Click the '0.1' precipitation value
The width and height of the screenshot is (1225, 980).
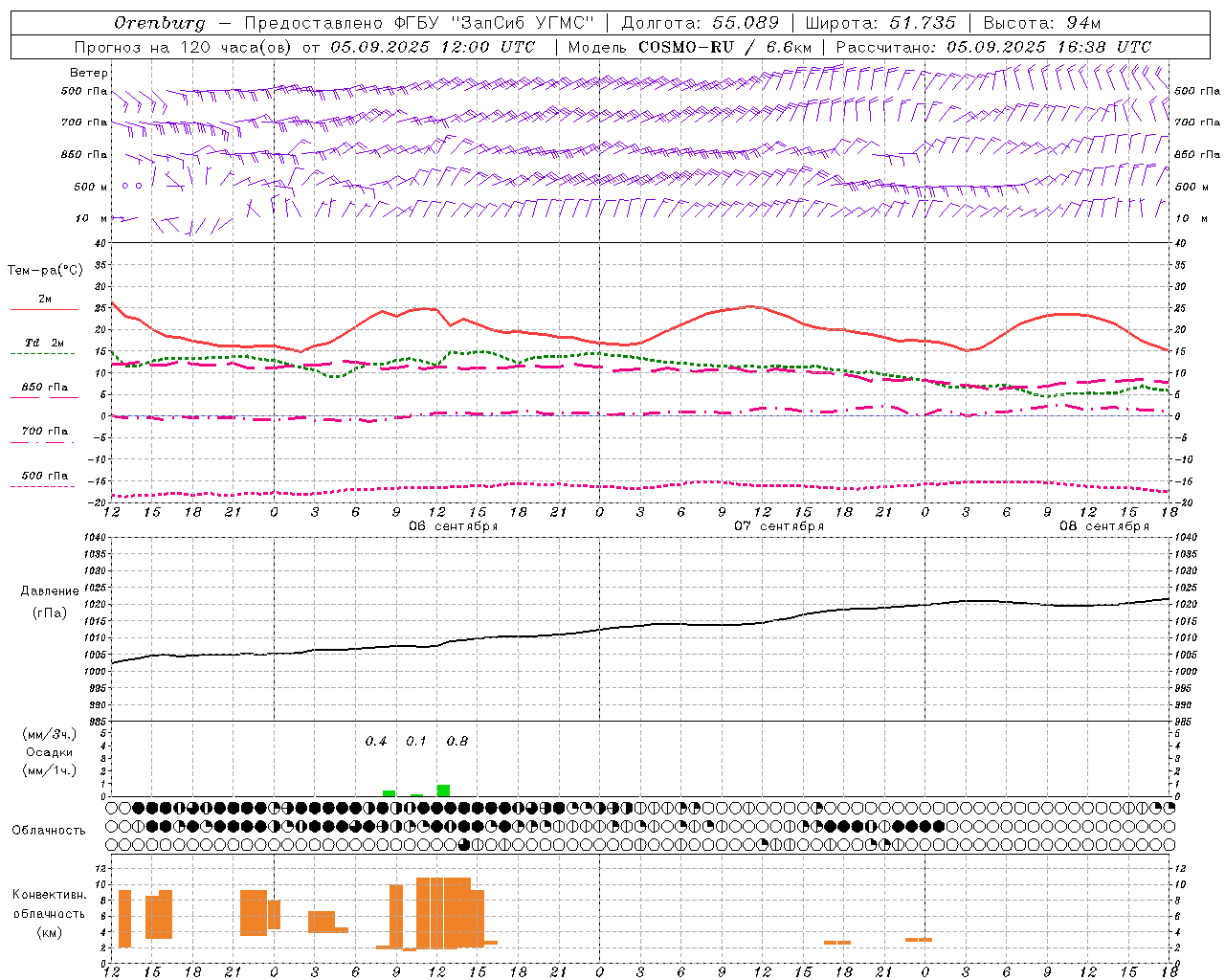coord(416,742)
